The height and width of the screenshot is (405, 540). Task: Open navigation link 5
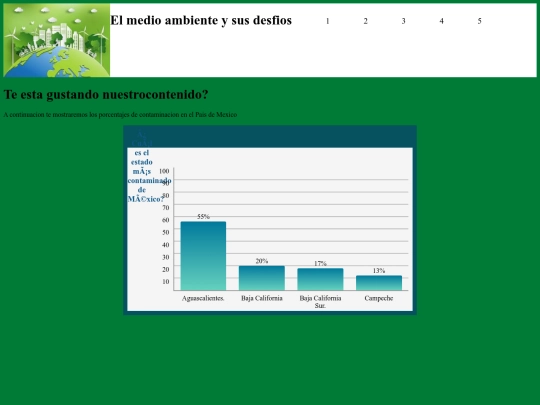click(479, 21)
